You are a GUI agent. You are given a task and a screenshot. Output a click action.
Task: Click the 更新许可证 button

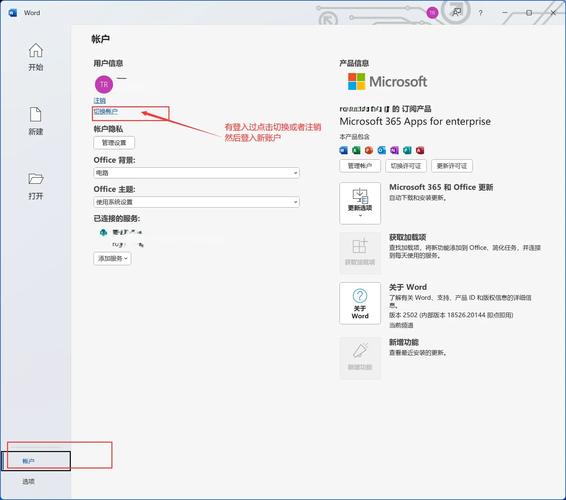coord(452,166)
